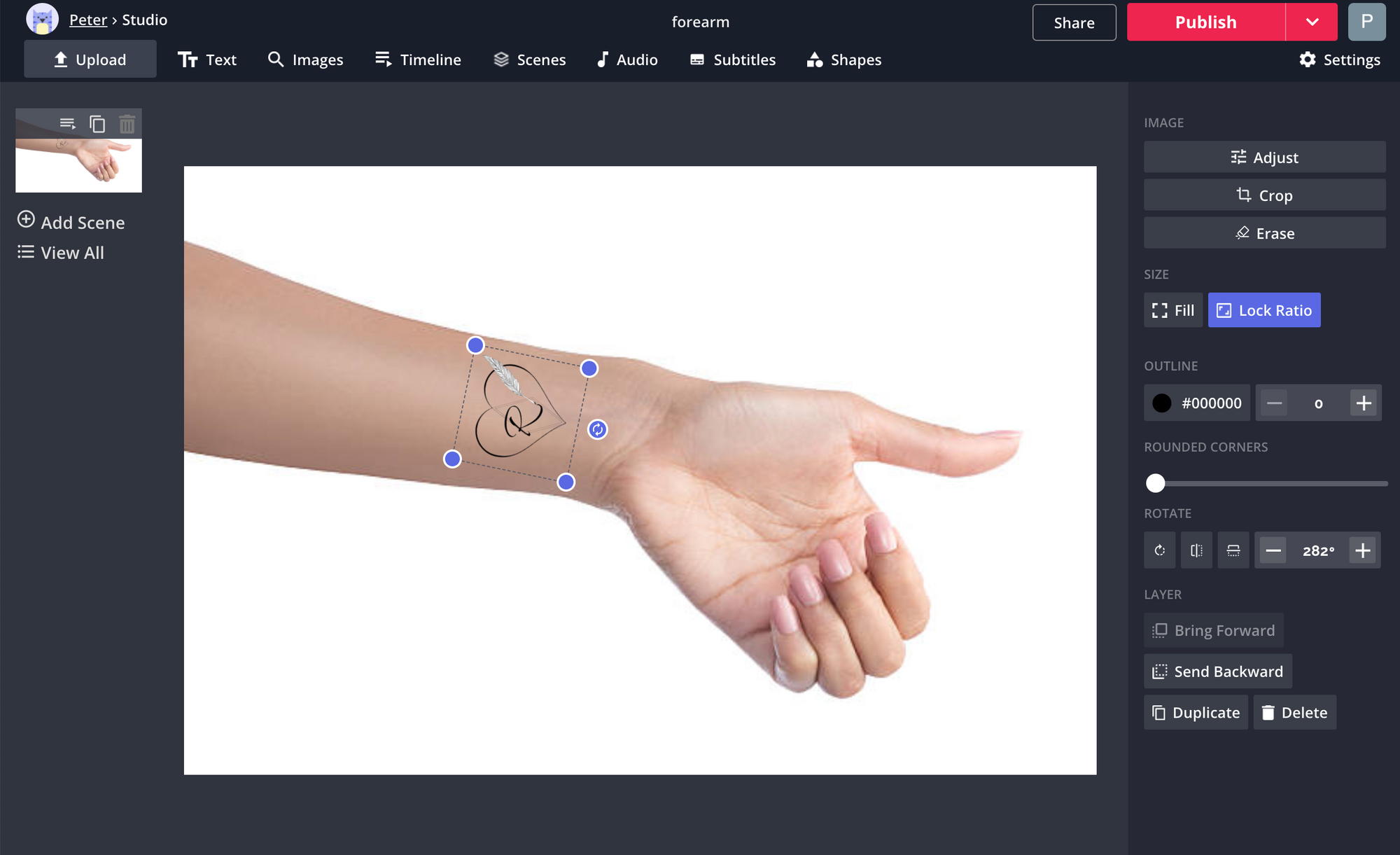Click the forearm scene thumbnail
The image size is (1400, 855).
click(x=77, y=152)
